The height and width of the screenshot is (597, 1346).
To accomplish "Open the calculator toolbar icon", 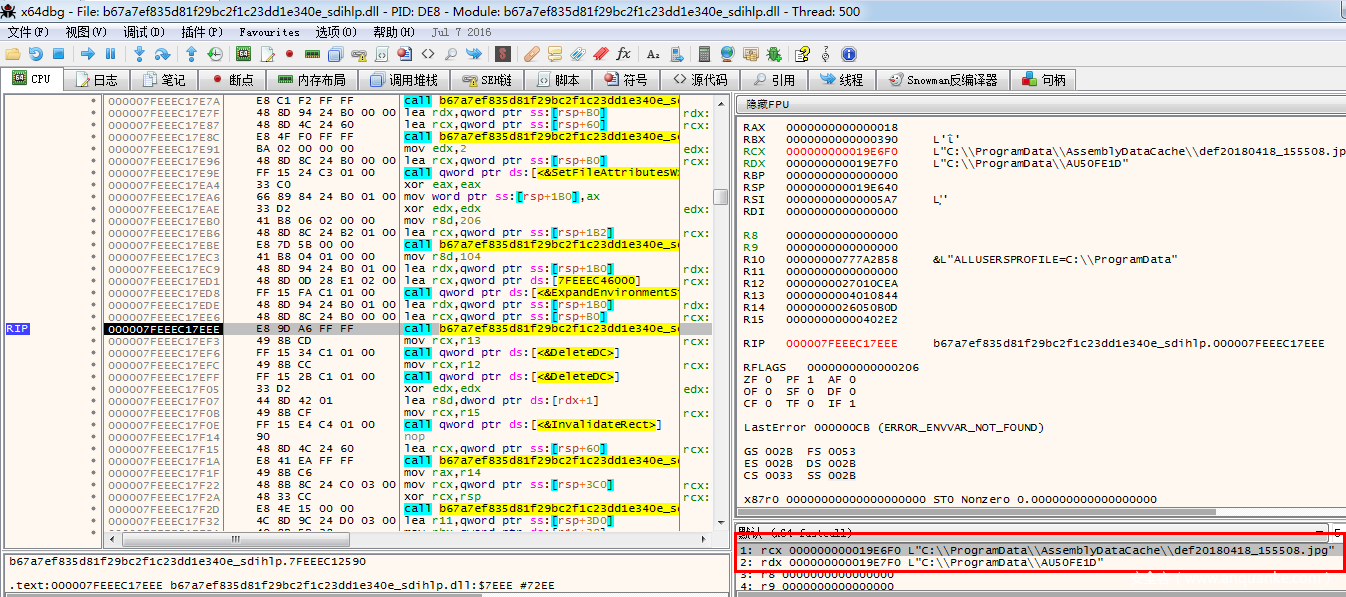I will point(704,54).
